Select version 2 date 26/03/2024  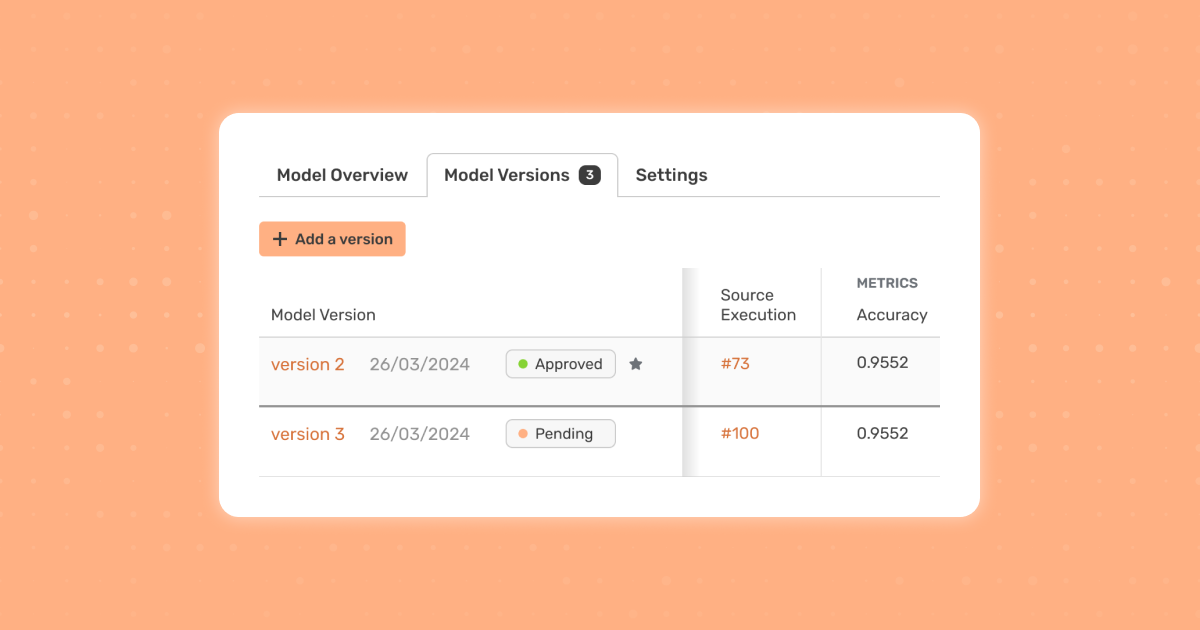(x=420, y=364)
